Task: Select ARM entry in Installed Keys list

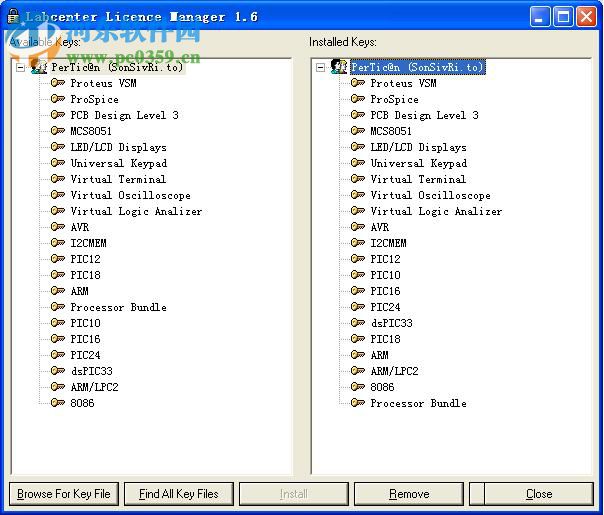Action: point(379,355)
